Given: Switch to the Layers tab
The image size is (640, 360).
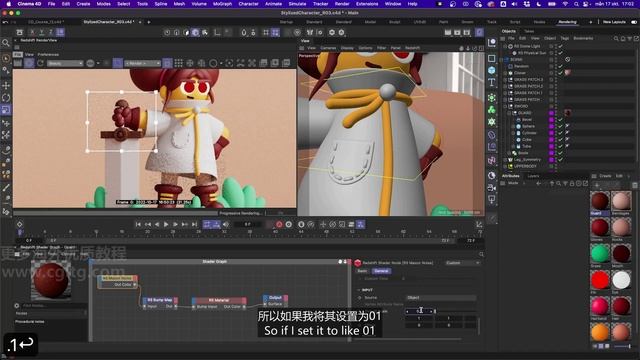Looking at the screenshot, I should click(533, 176).
